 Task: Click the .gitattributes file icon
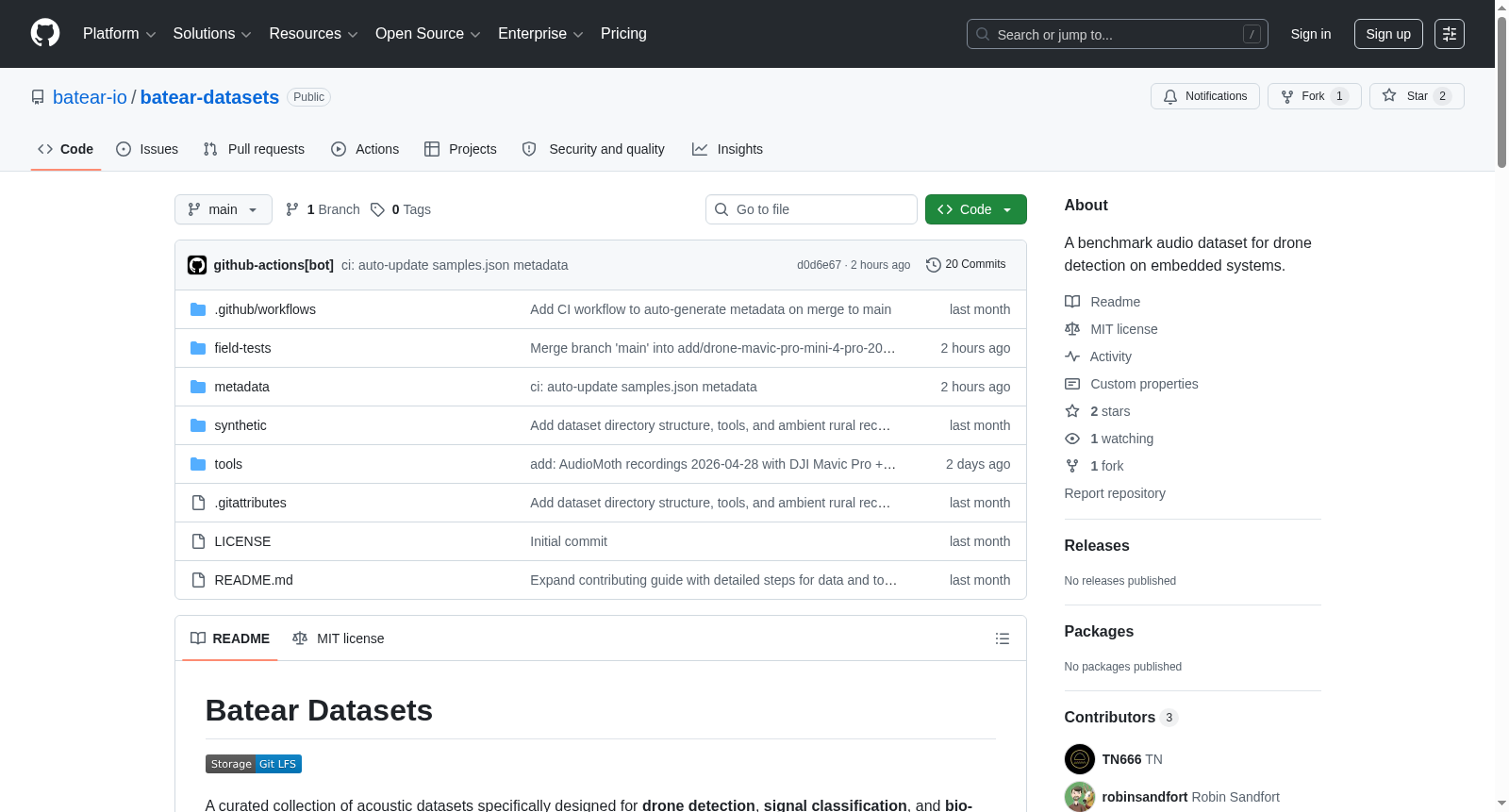click(x=198, y=503)
